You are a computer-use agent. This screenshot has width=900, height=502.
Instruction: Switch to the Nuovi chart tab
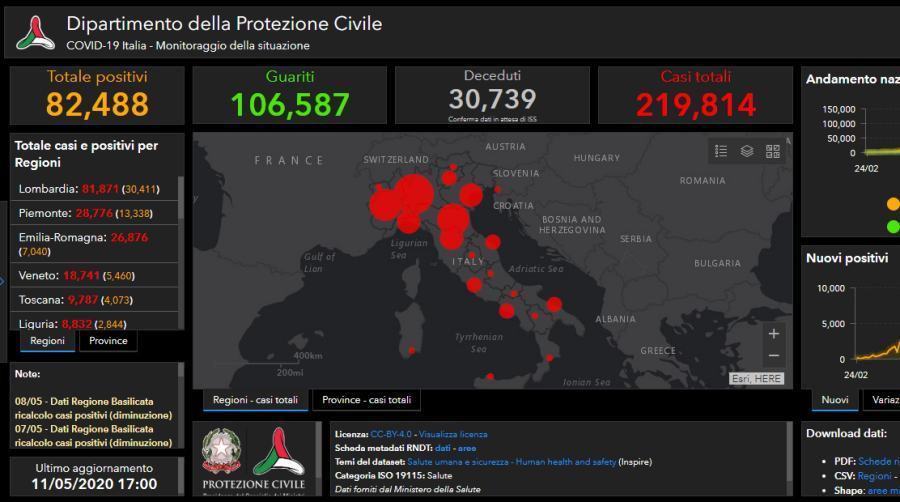pos(835,400)
